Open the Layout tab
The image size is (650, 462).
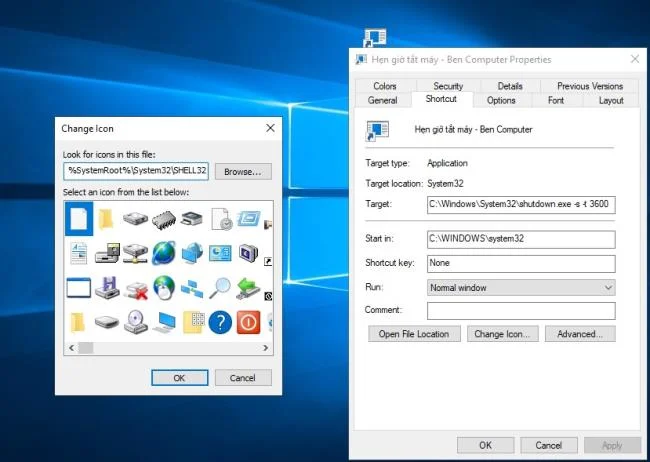tap(611, 100)
